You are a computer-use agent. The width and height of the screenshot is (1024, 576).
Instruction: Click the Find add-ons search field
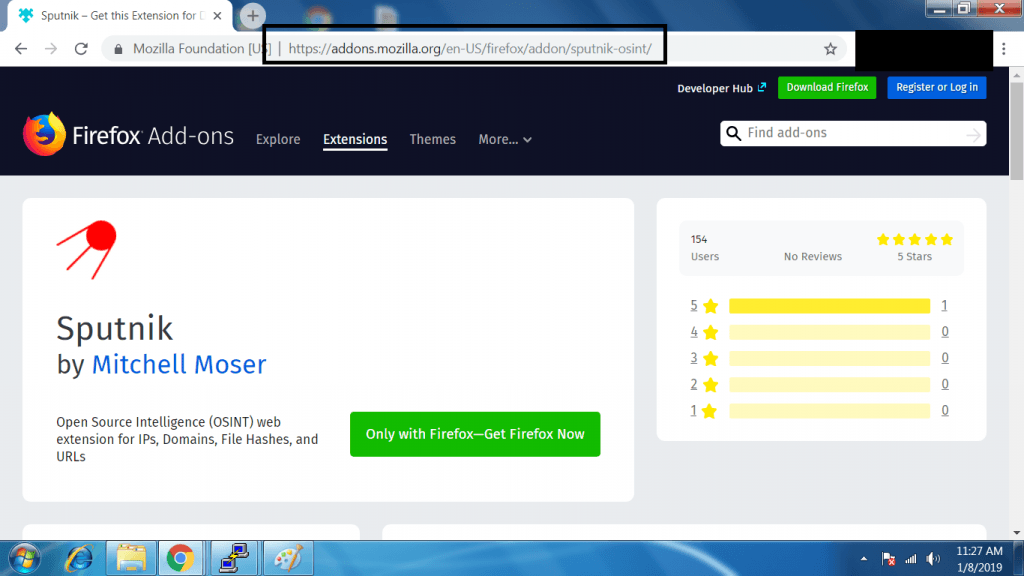(853, 133)
